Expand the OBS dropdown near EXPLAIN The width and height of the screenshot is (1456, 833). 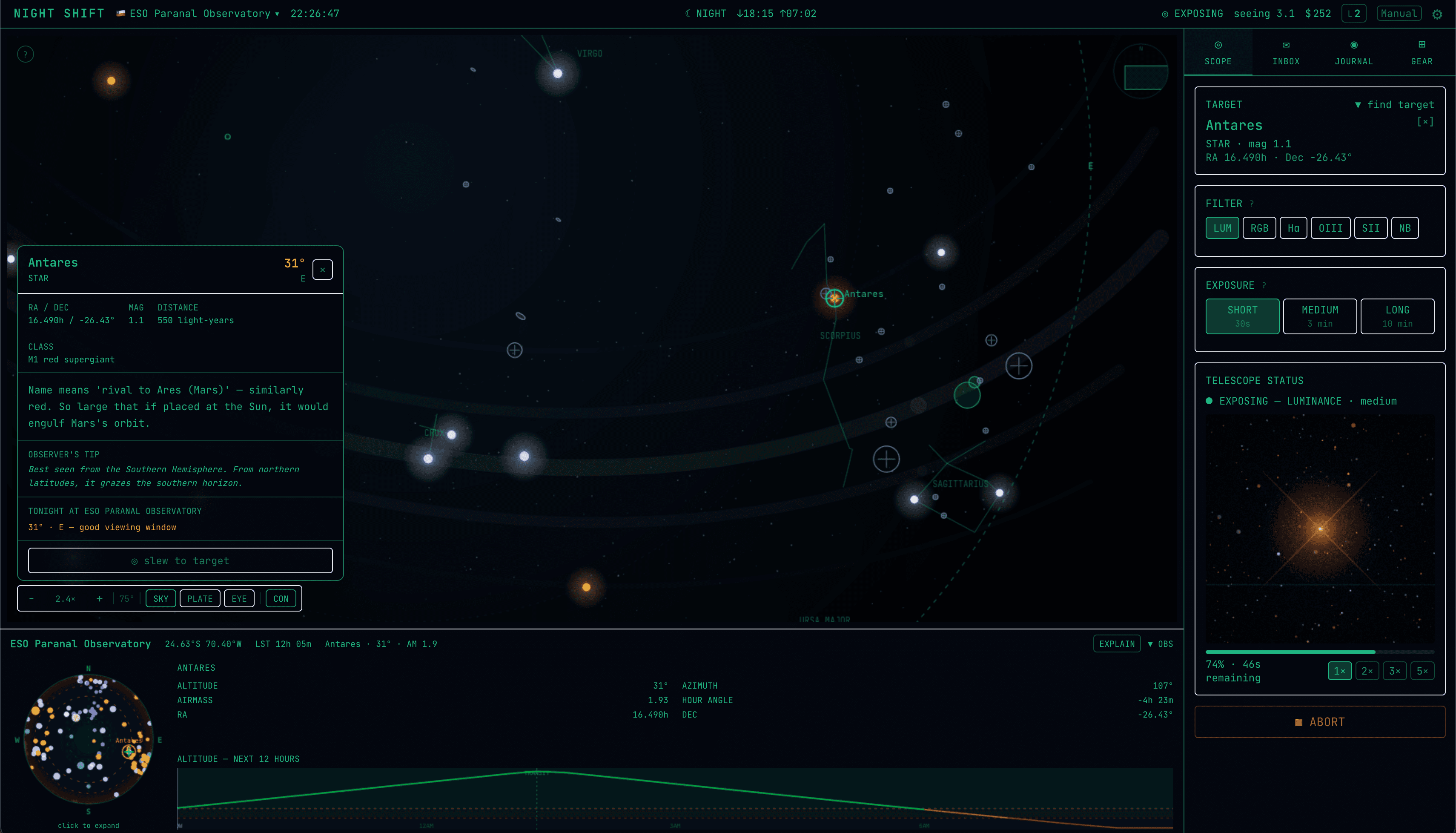(1161, 643)
